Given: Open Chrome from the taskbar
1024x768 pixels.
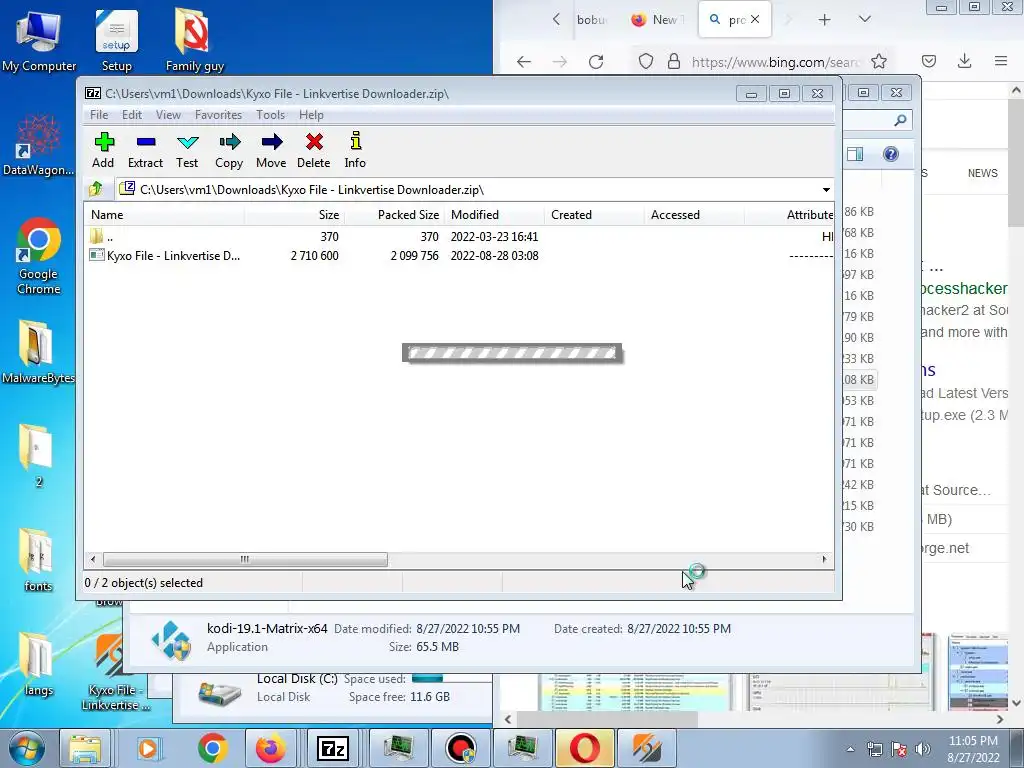Looking at the screenshot, I should [x=212, y=748].
